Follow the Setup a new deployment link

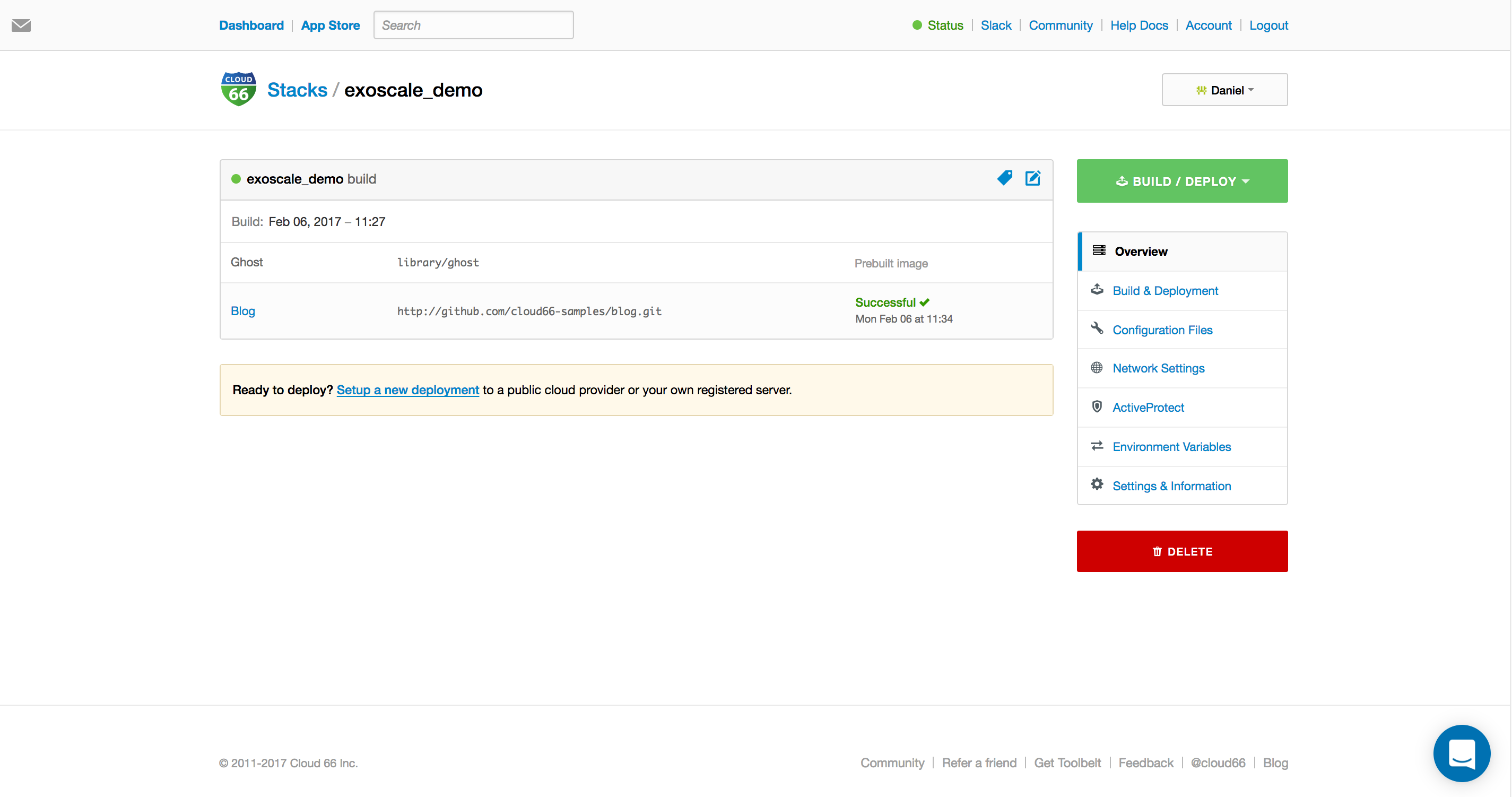(407, 389)
